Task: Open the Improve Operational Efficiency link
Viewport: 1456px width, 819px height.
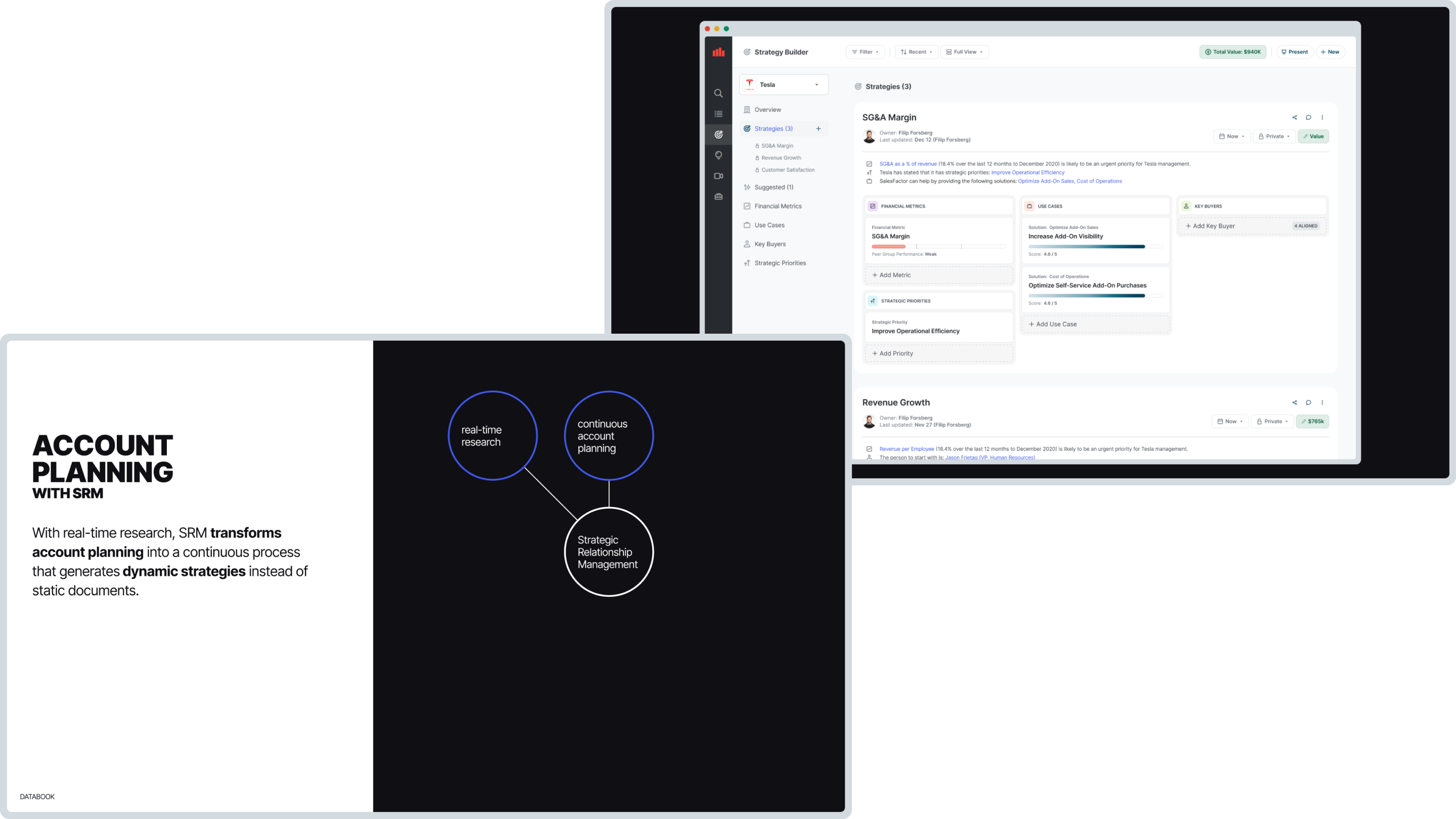Action: (x=1028, y=172)
